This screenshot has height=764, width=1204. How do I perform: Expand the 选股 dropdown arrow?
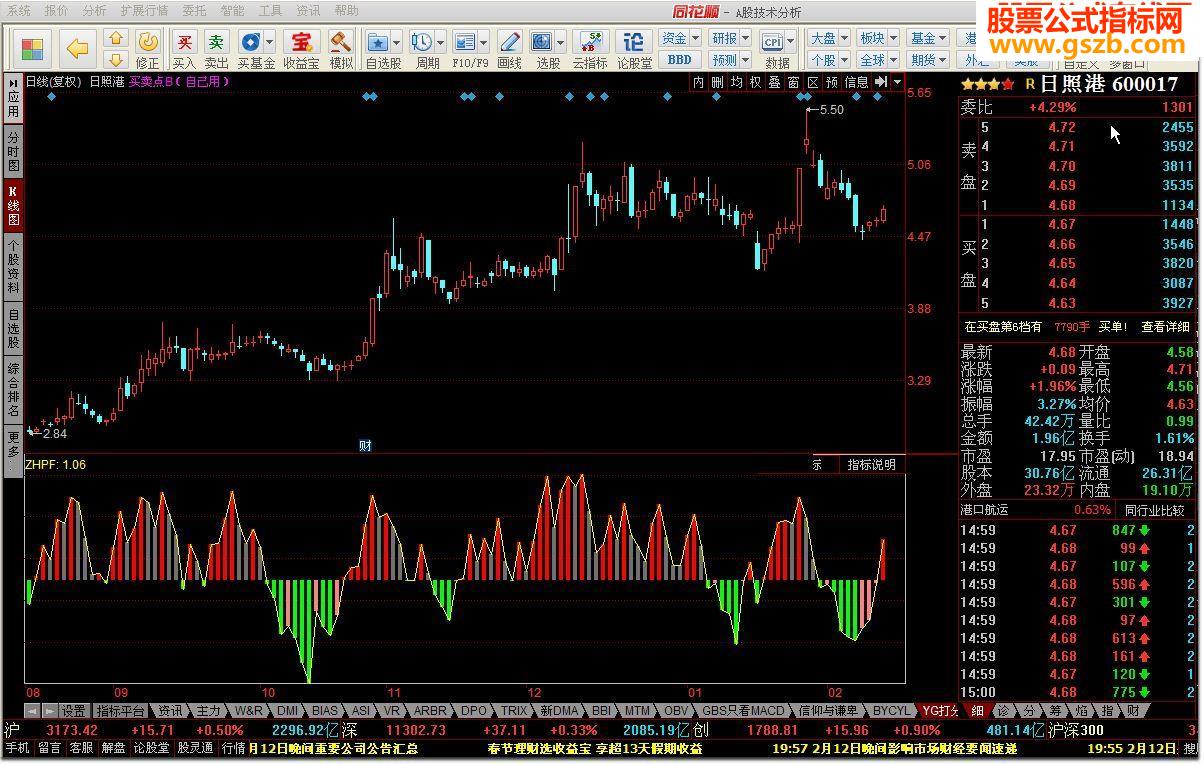[x=561, y=42]
